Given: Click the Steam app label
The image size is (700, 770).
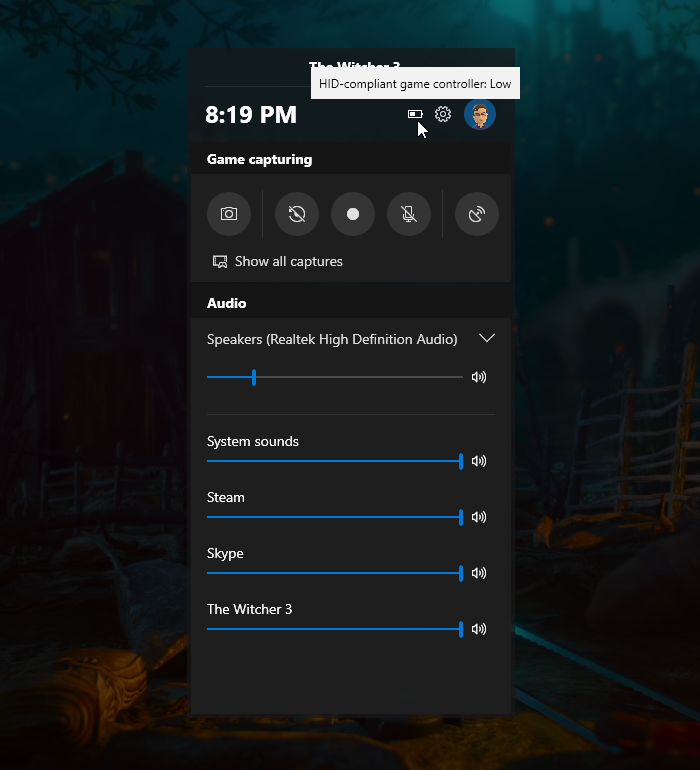Looking at the screenshot, I should point(225,497).
